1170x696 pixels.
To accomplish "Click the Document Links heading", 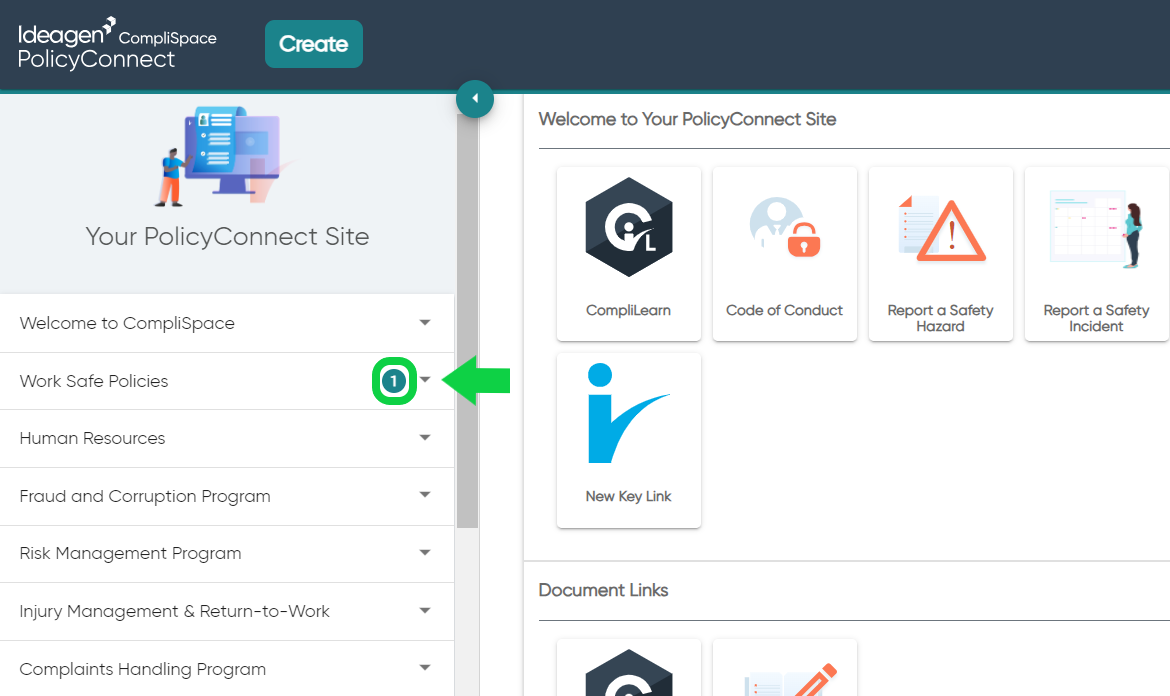I will pos(603,590).
